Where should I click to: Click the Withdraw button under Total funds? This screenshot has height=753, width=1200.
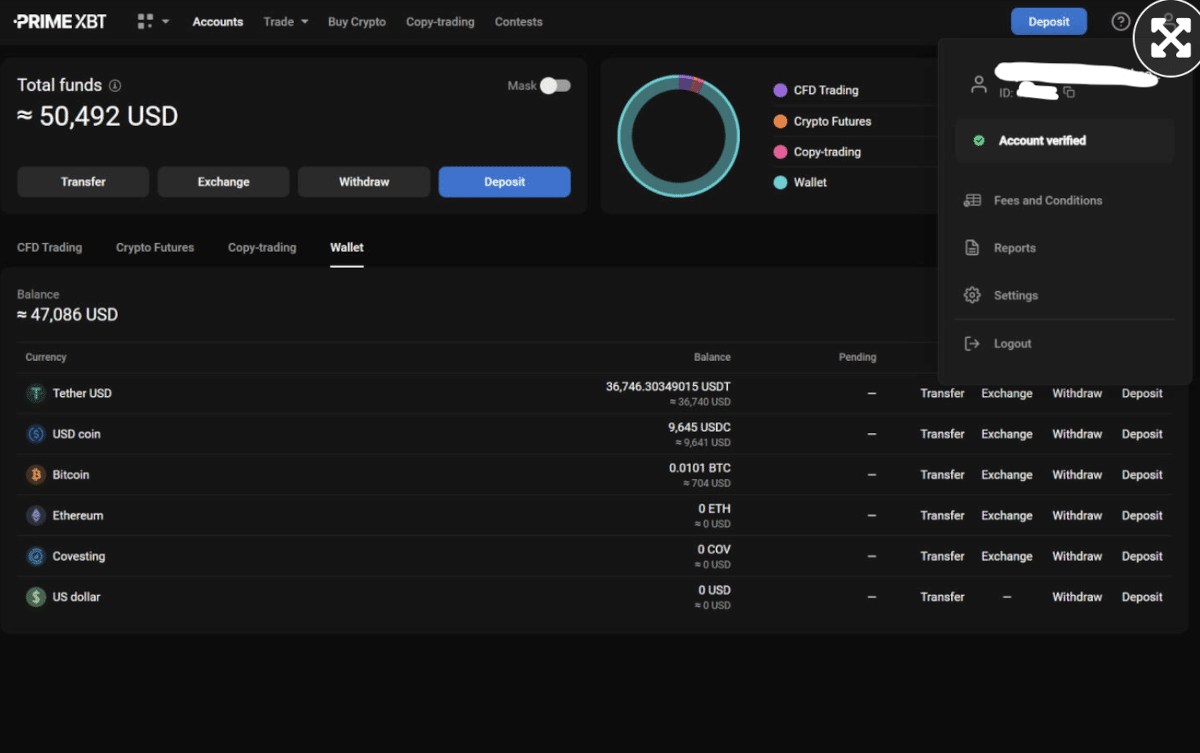[x=364, y=182]
